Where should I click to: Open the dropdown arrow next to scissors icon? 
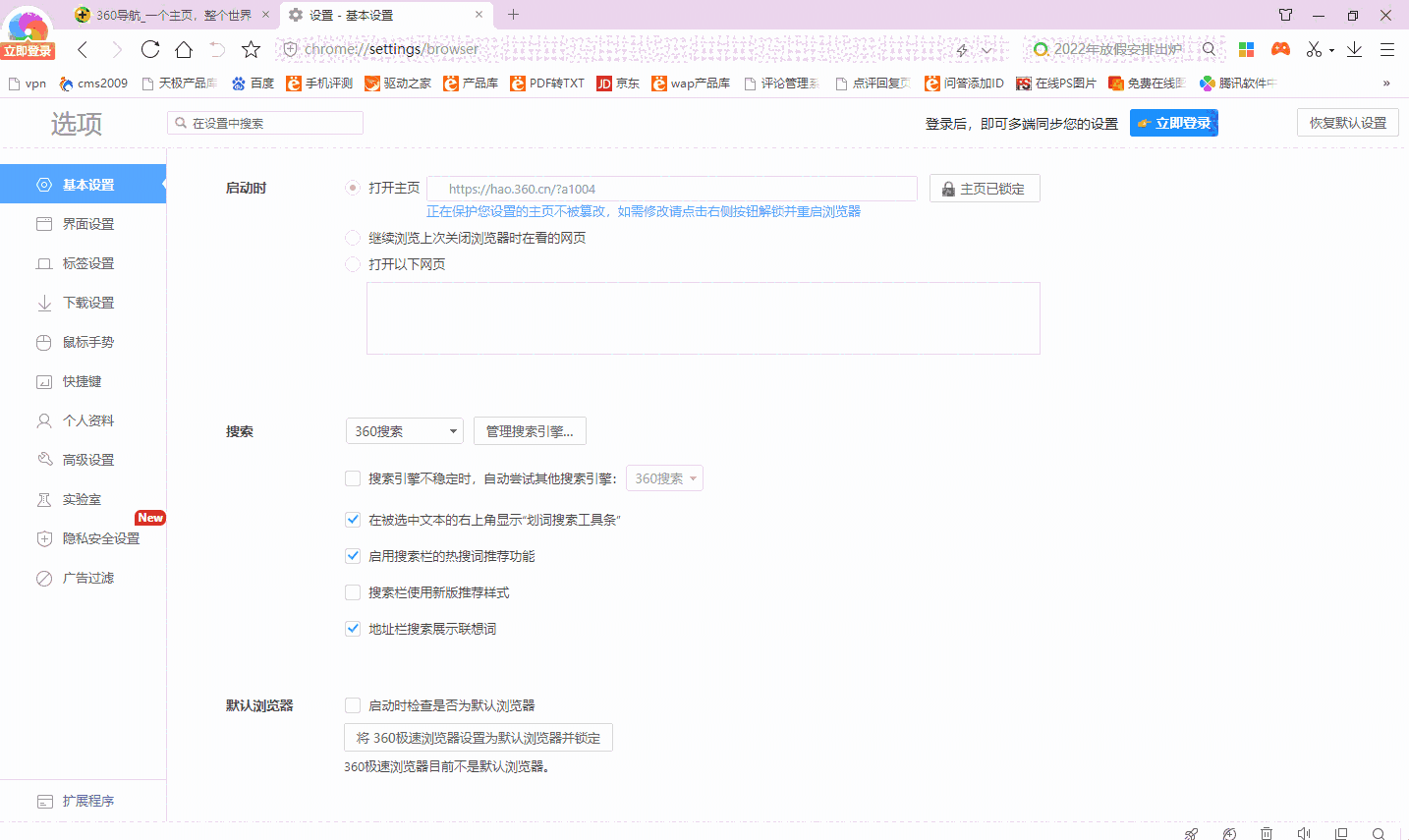pos(1331,50)
